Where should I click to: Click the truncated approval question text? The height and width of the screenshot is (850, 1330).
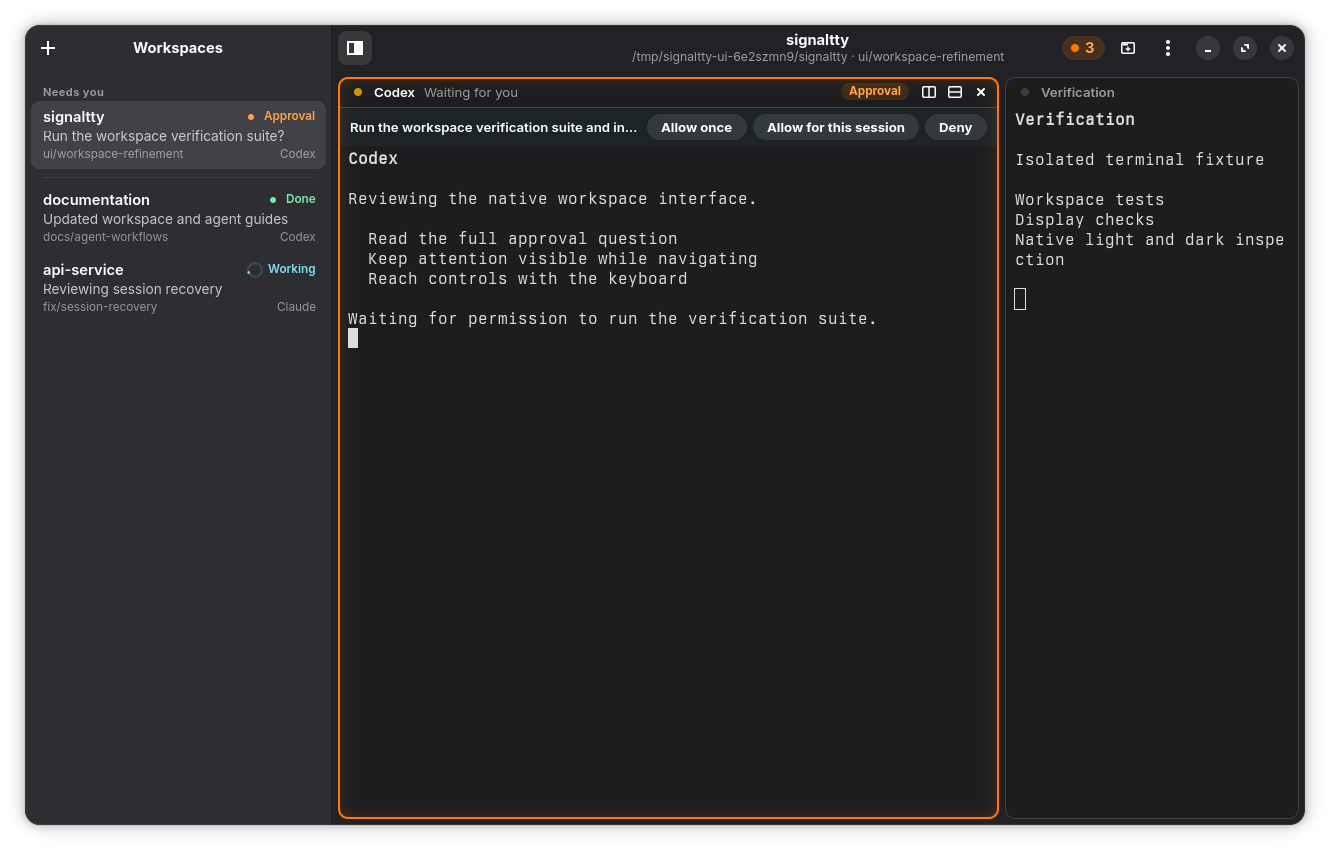(493, 127)
